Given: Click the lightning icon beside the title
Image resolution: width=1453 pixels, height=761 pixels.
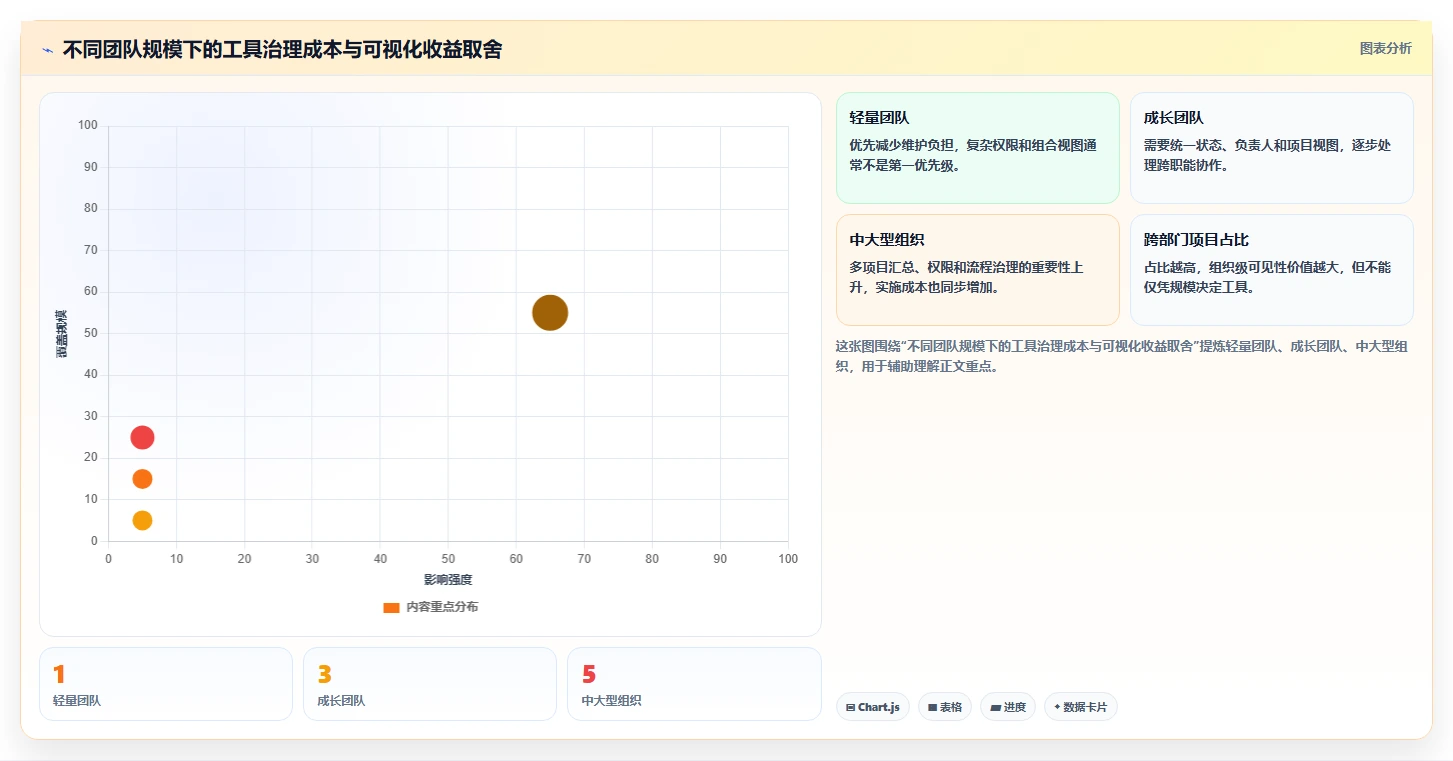Looking at the screenshot, I should pyautogui.click(x=47, y=50).
